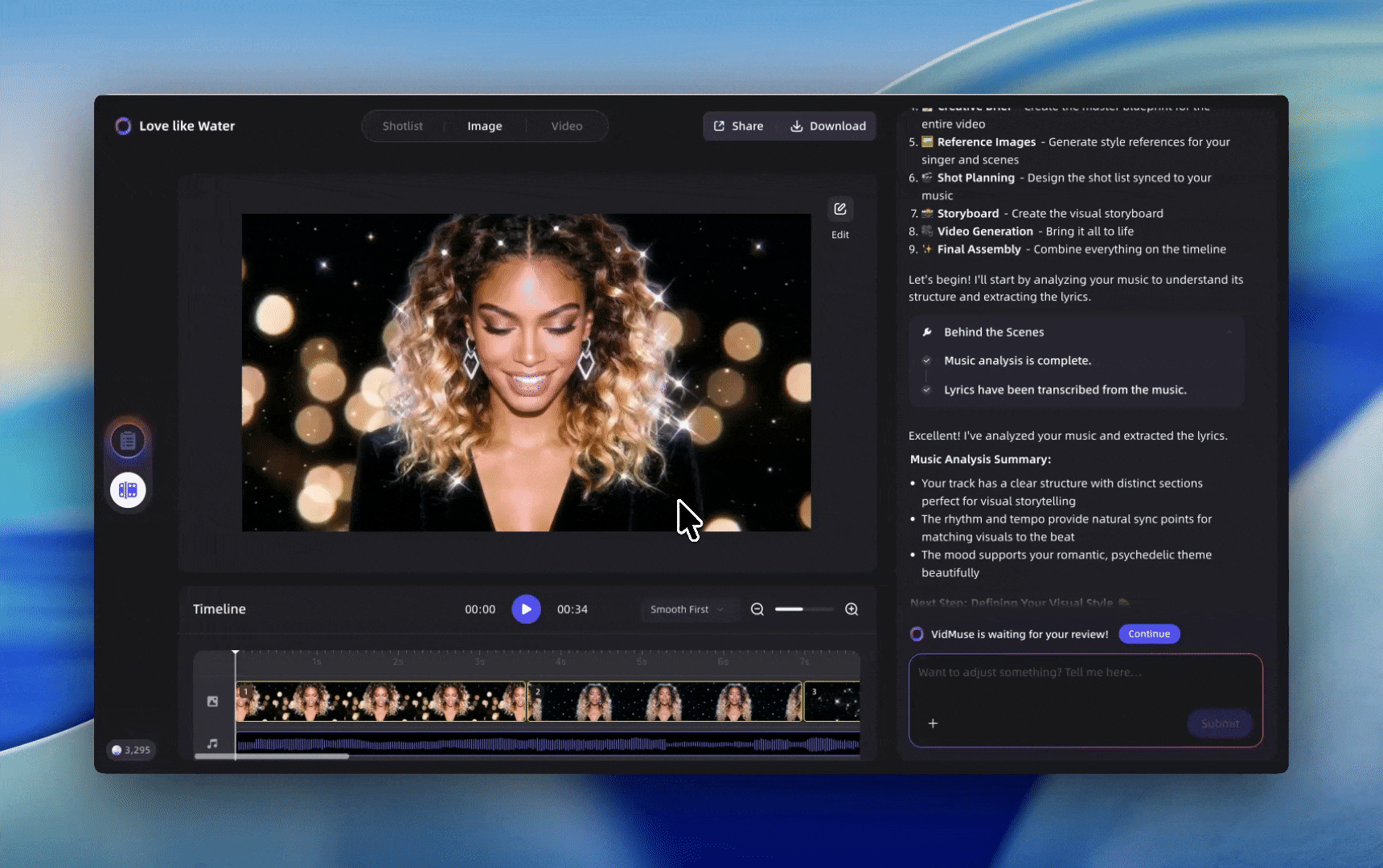Image resolution: width=1383 pixels, height=868 pixels.
Task: Open the script list sidebar icon
Action: (x=128, y=440)
